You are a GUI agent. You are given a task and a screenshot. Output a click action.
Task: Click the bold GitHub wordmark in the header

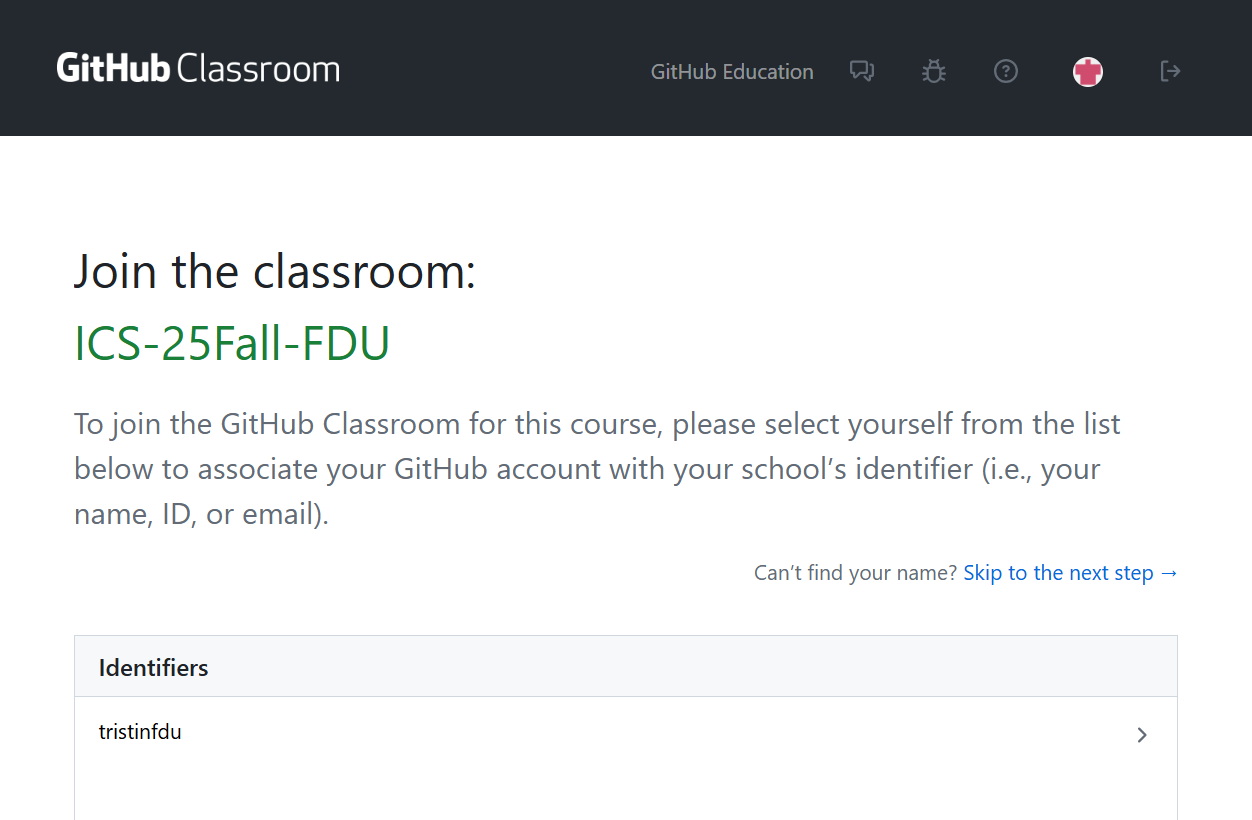113,69
